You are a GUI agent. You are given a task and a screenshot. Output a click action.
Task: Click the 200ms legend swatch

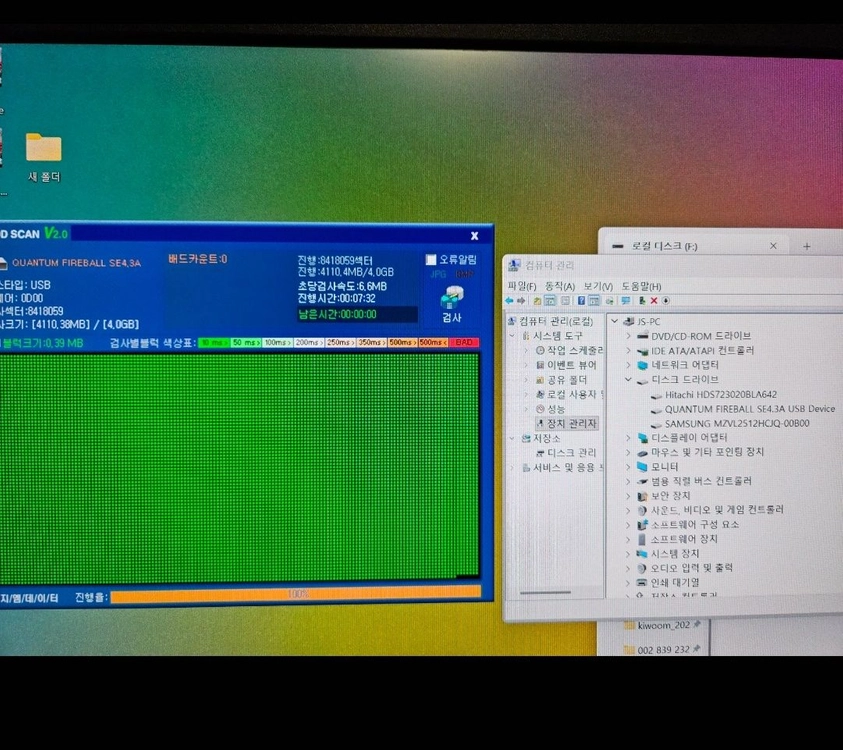point(308,342)
